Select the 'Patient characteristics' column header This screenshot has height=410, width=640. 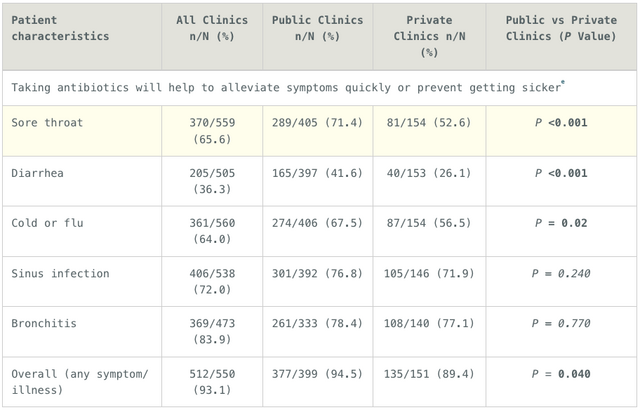60,28
